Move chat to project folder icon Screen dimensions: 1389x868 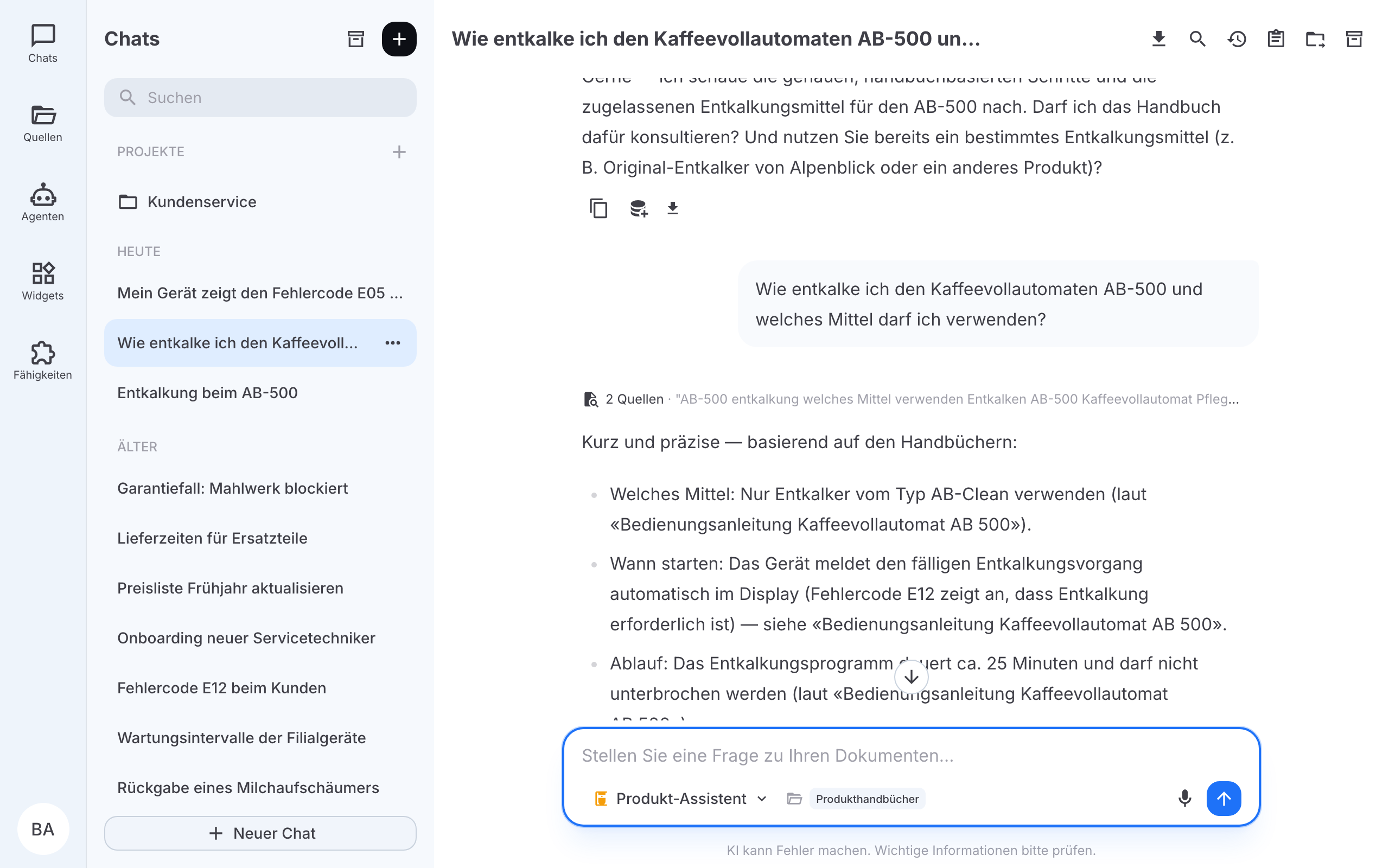(1315, 39)
